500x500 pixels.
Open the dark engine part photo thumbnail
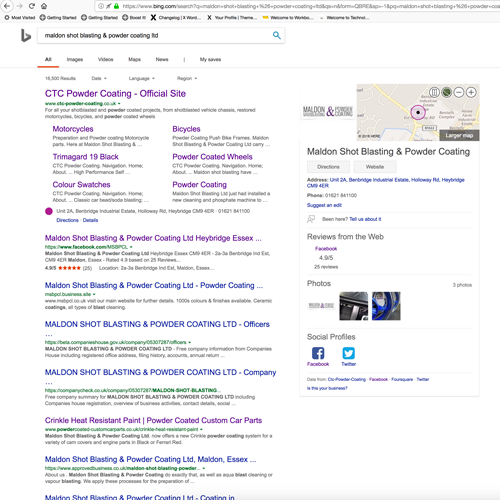pyautogui.click(x=354, y=306)
